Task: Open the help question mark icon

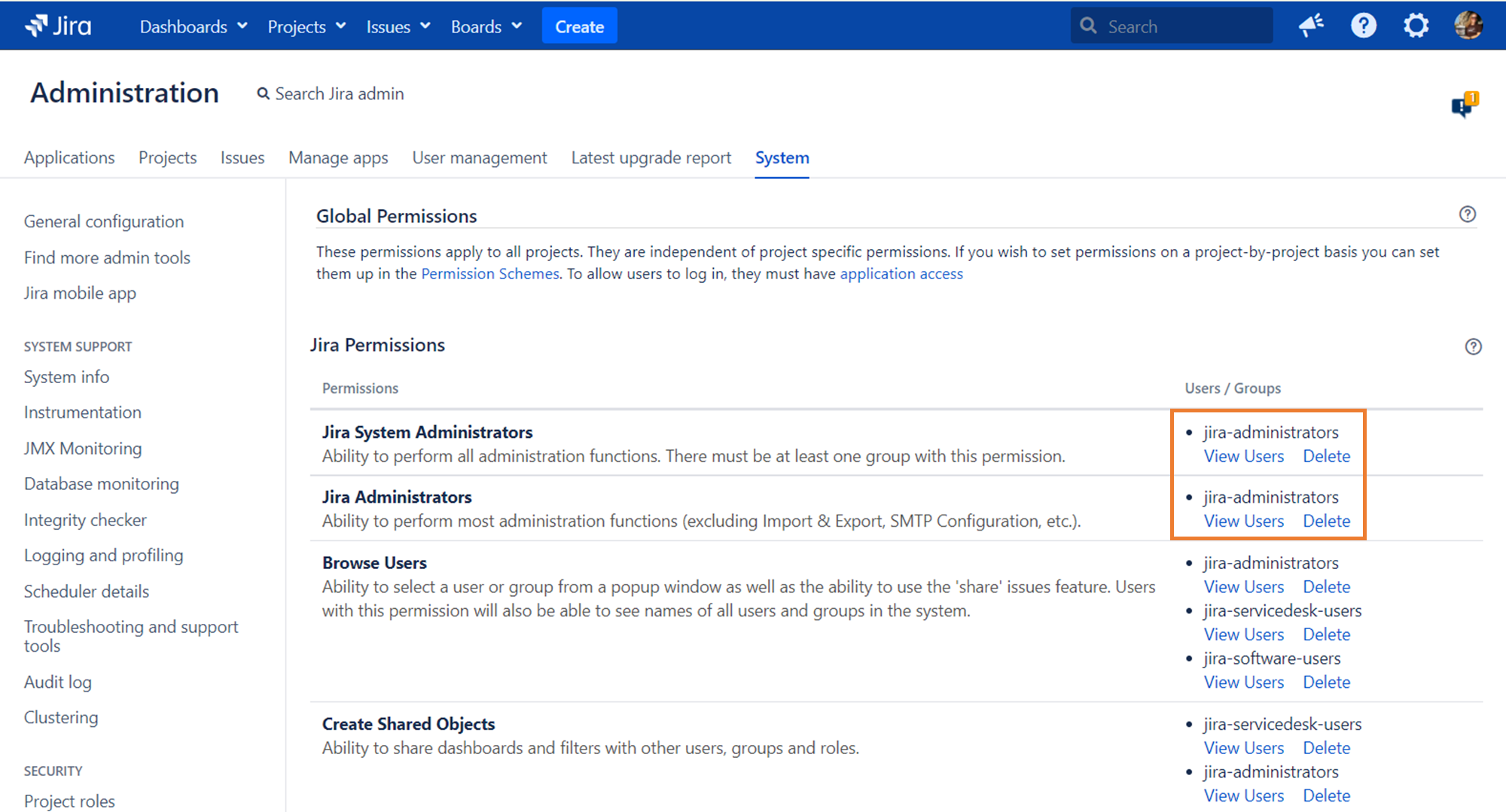Action: pos(1364,25)
